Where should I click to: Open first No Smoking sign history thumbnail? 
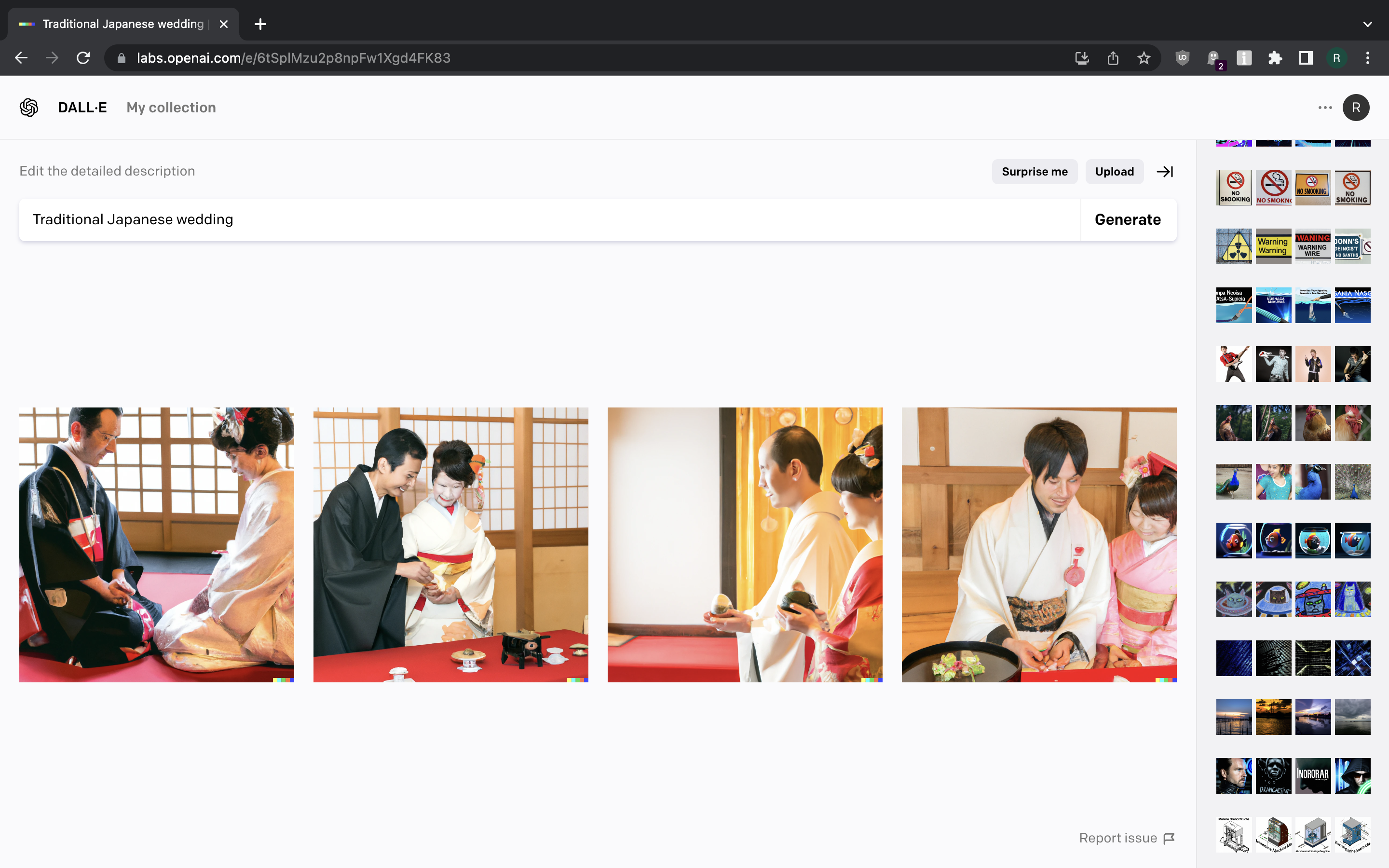coord(1234,187)
